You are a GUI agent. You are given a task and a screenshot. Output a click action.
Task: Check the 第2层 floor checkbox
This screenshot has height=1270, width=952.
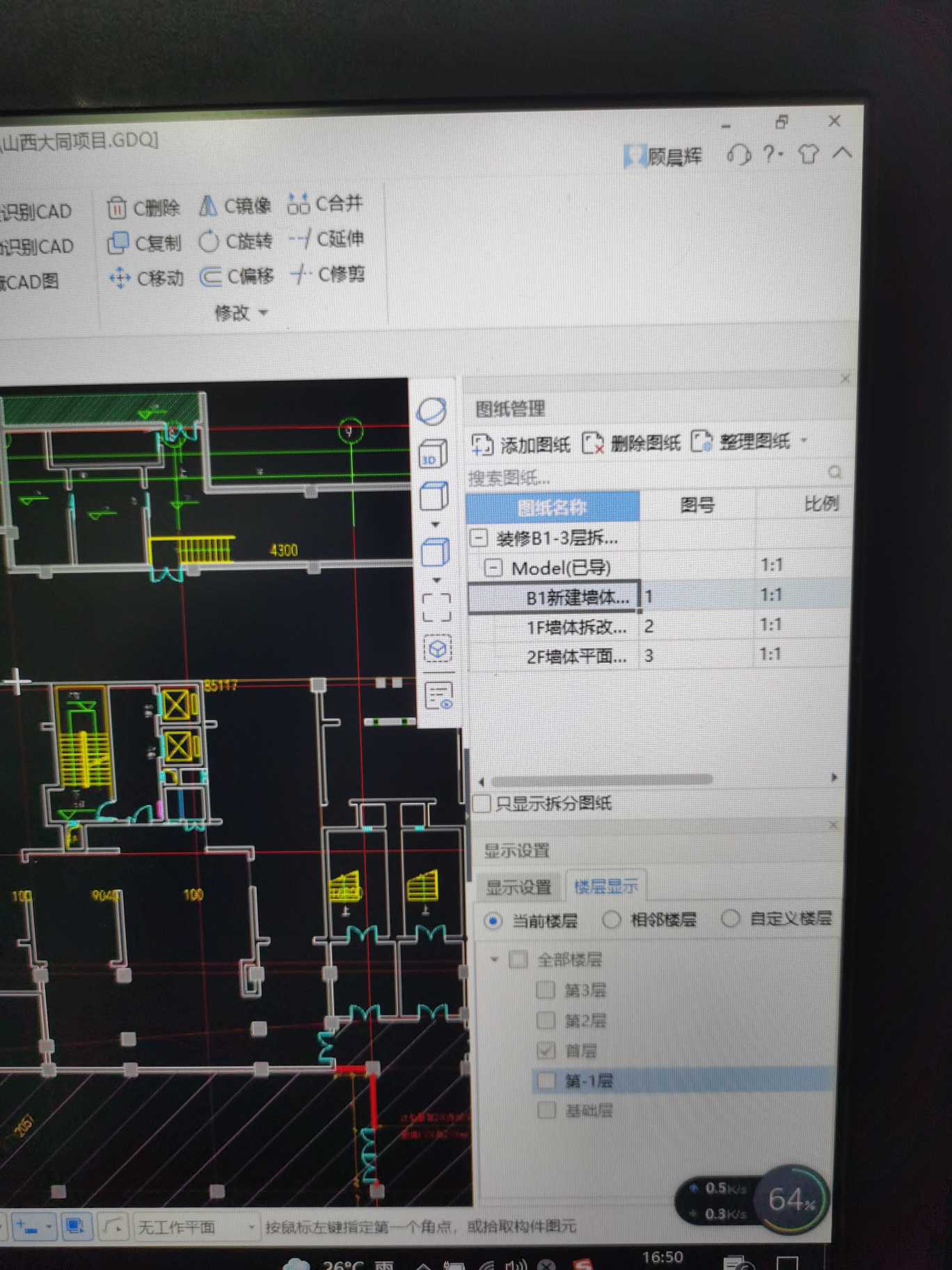546,1020
